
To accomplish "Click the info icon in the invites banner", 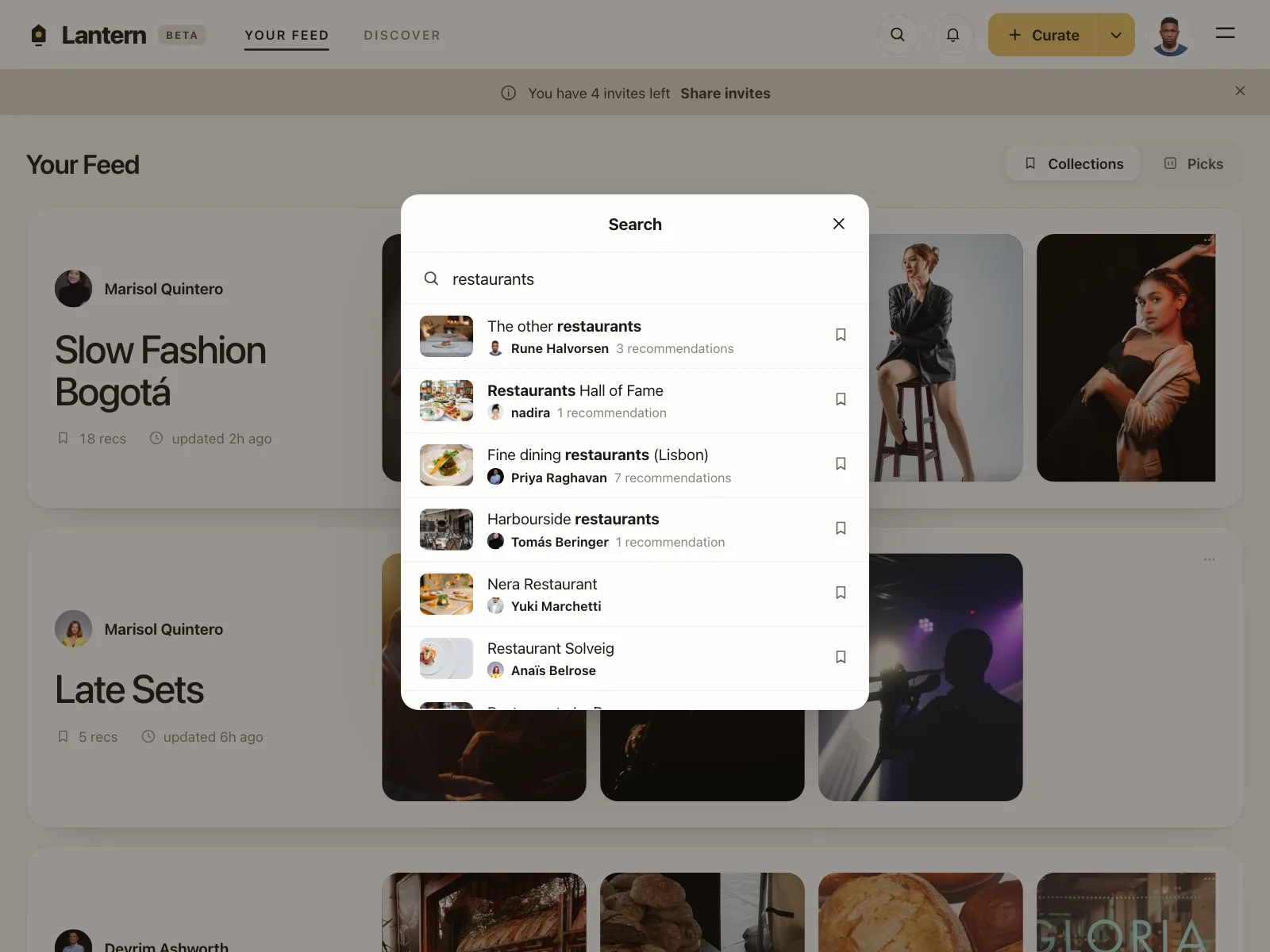I will tap(509, 93).
